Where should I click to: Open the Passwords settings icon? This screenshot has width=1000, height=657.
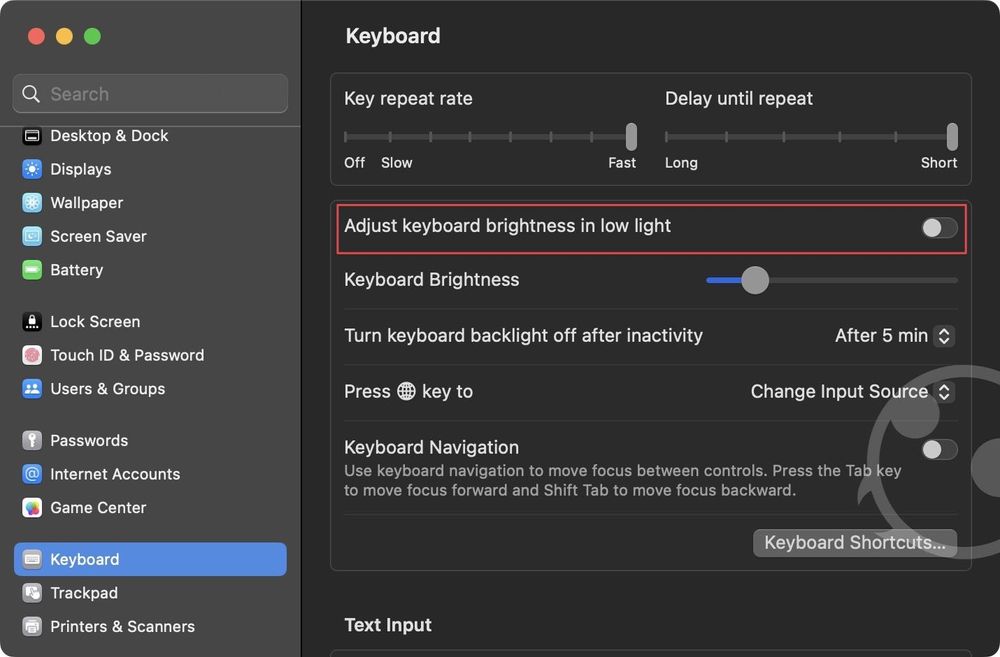31,440
